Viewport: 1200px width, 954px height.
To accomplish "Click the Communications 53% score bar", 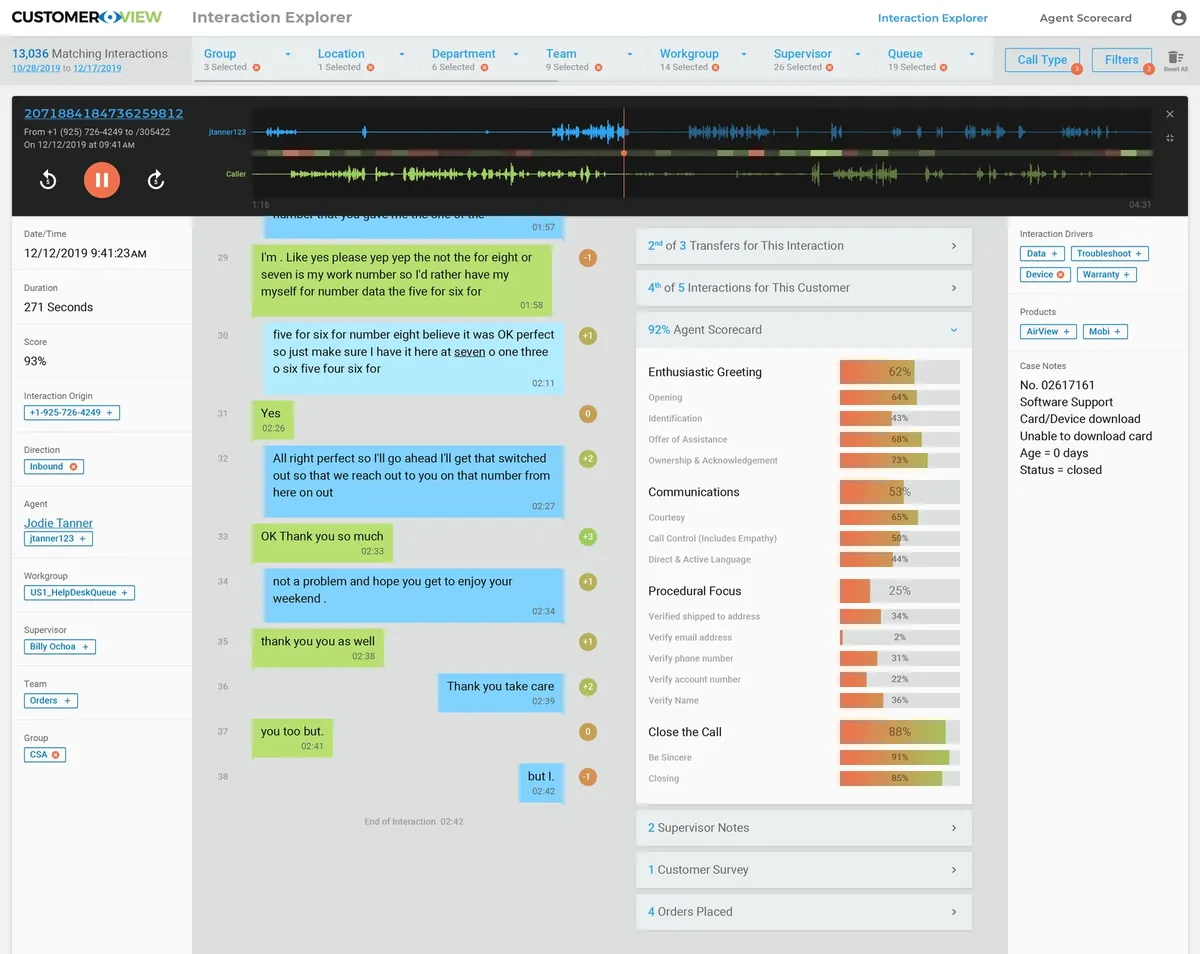I will [x=900, y=492].
